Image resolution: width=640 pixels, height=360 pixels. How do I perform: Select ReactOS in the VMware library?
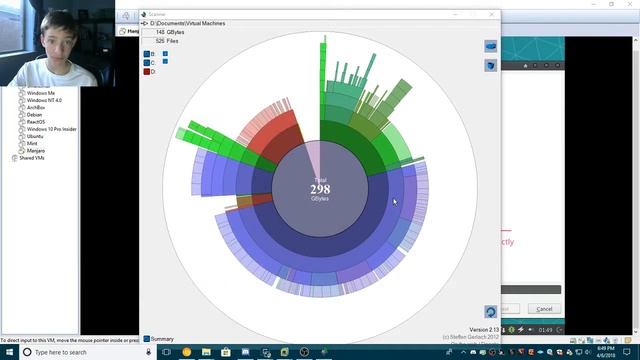(x=36, y=122)
